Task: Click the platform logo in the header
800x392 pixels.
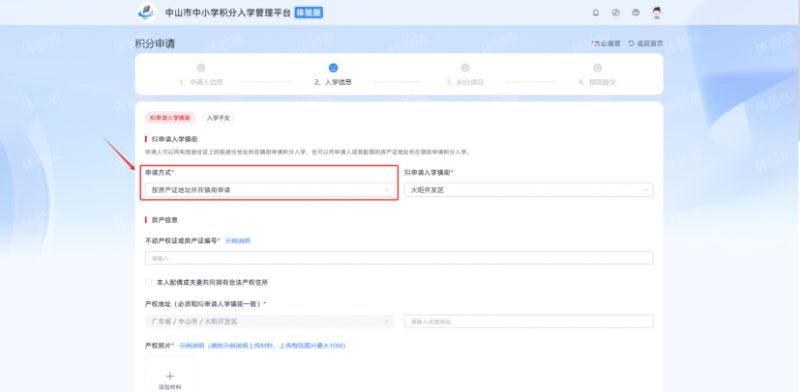Action: tap(147, 12)
